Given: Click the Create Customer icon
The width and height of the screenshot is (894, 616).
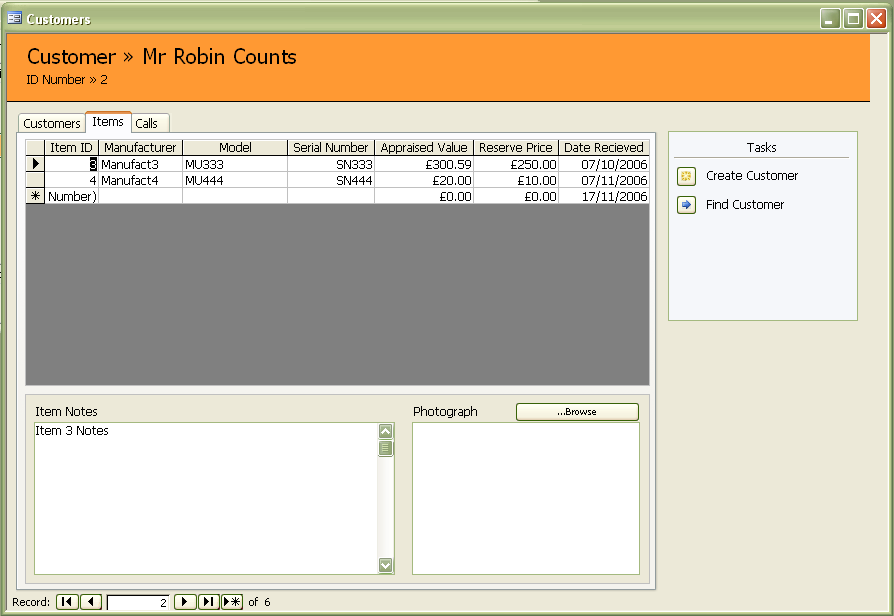Looking at the screenshot, I should 686,176.
